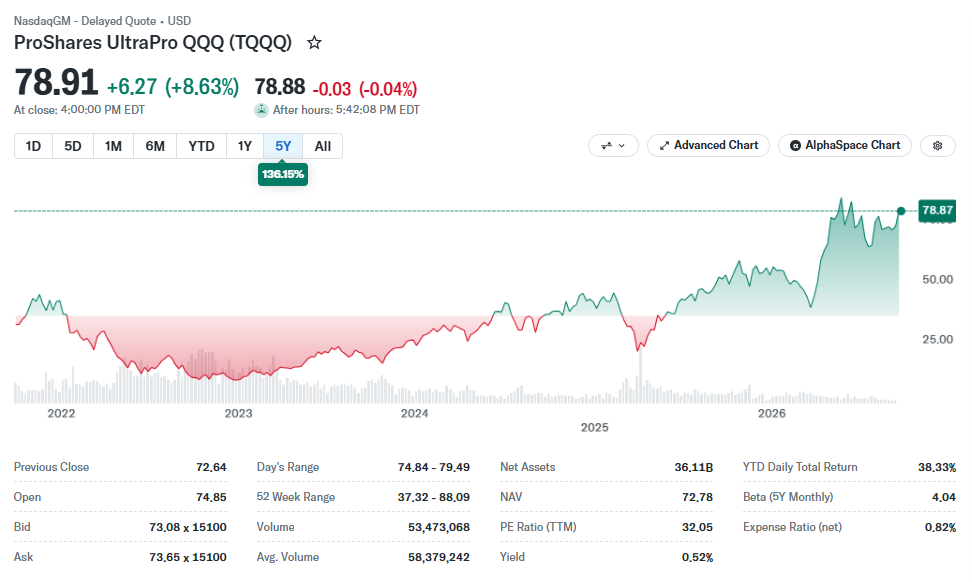Click the After hours 5:42:08 PM EDT text

(346, 110)
